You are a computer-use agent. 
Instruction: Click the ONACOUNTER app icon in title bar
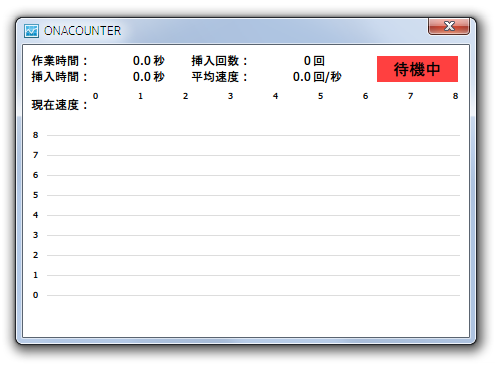(31, 31)
